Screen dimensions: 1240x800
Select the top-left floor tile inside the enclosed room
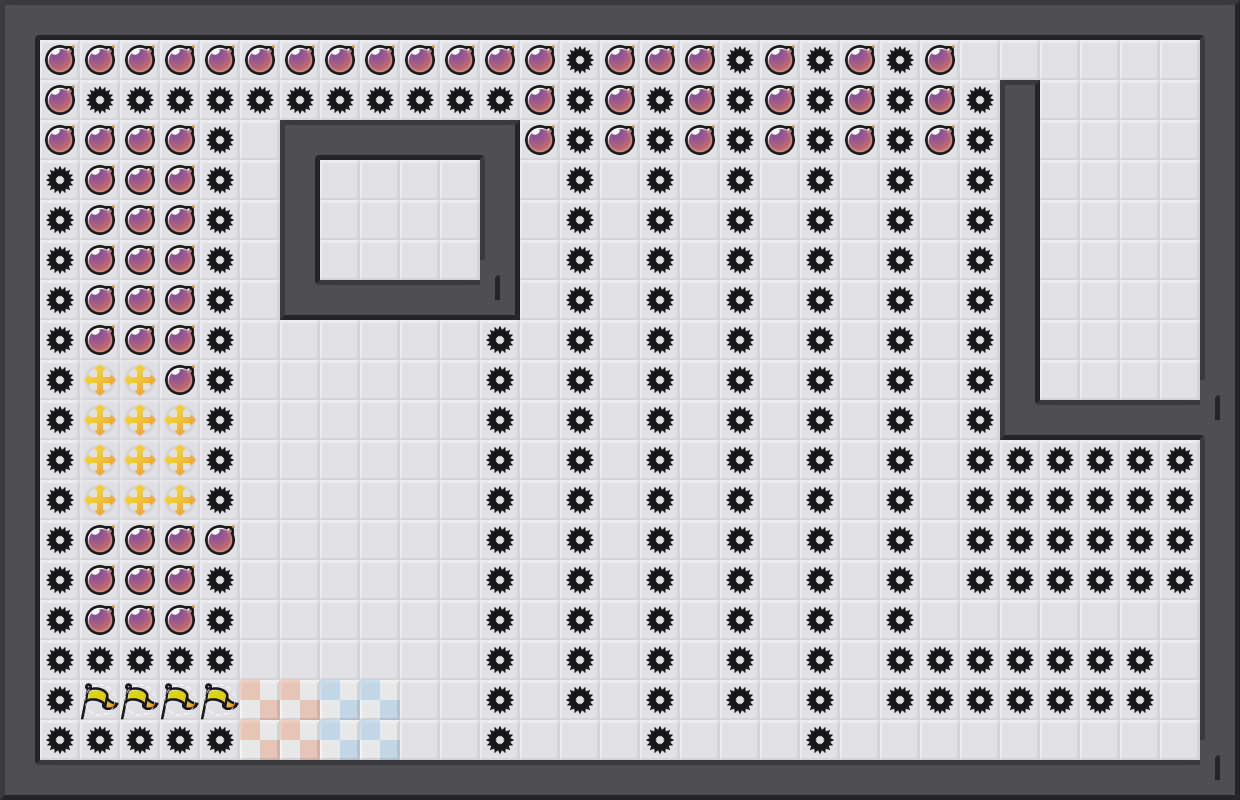(x=340, y=180)
